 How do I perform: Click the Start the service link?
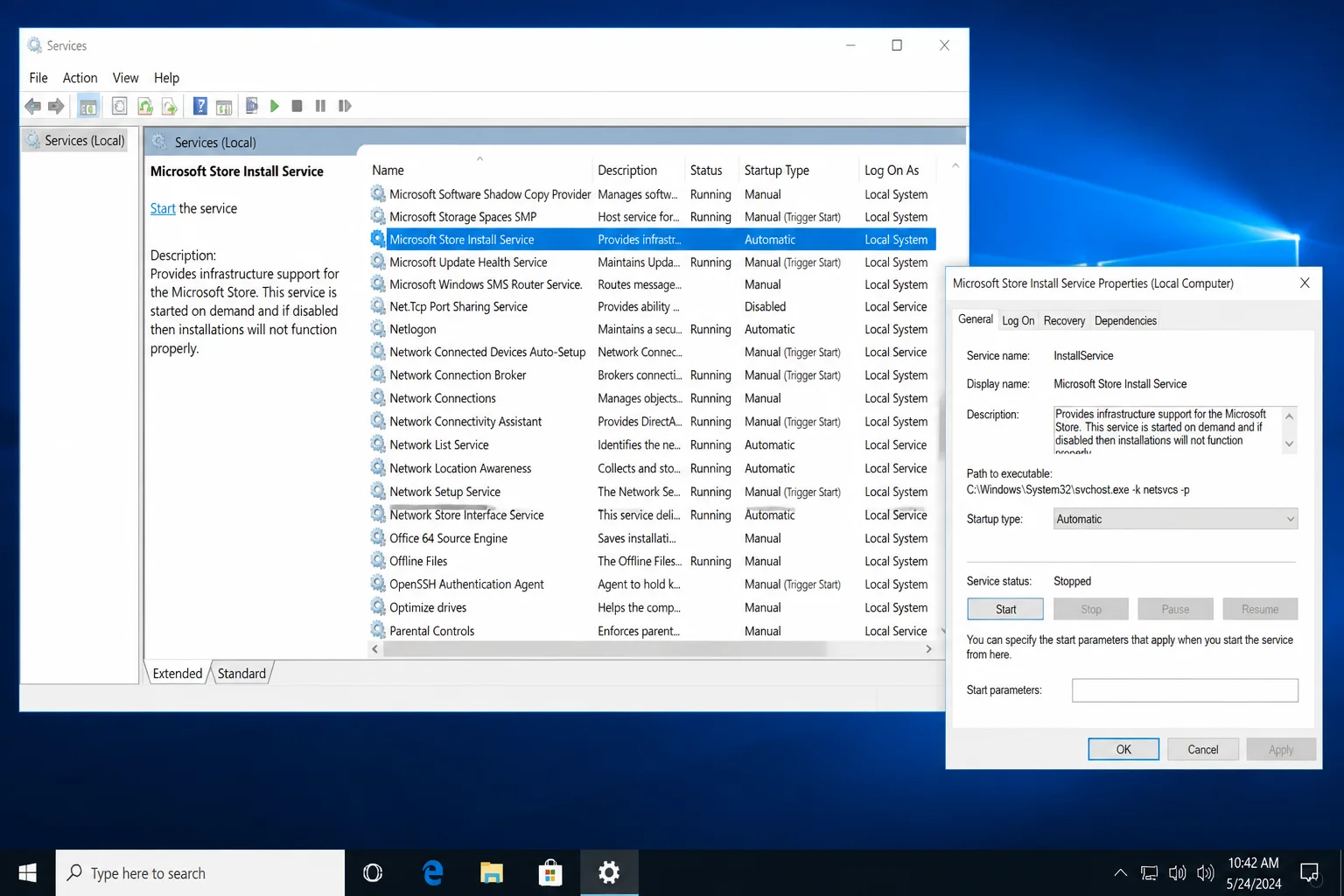click(163, 208)
